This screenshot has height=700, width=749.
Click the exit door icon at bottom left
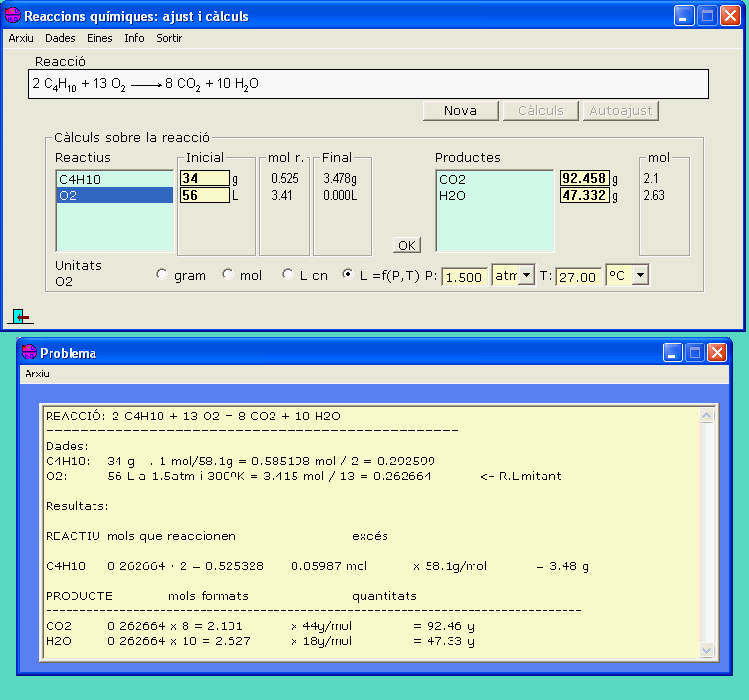coord(21,316)
